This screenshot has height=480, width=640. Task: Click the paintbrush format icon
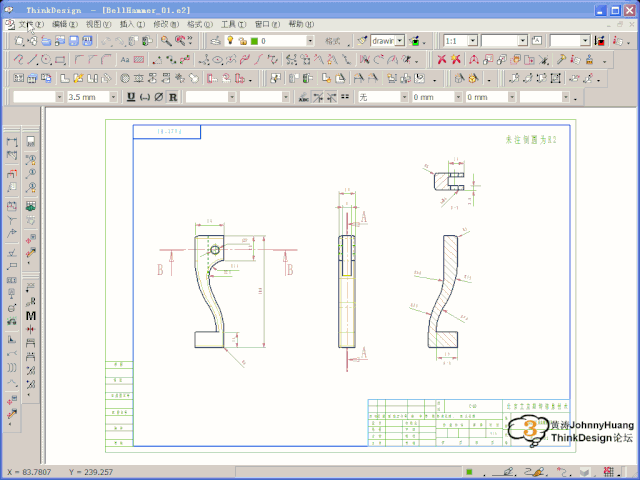362,41
